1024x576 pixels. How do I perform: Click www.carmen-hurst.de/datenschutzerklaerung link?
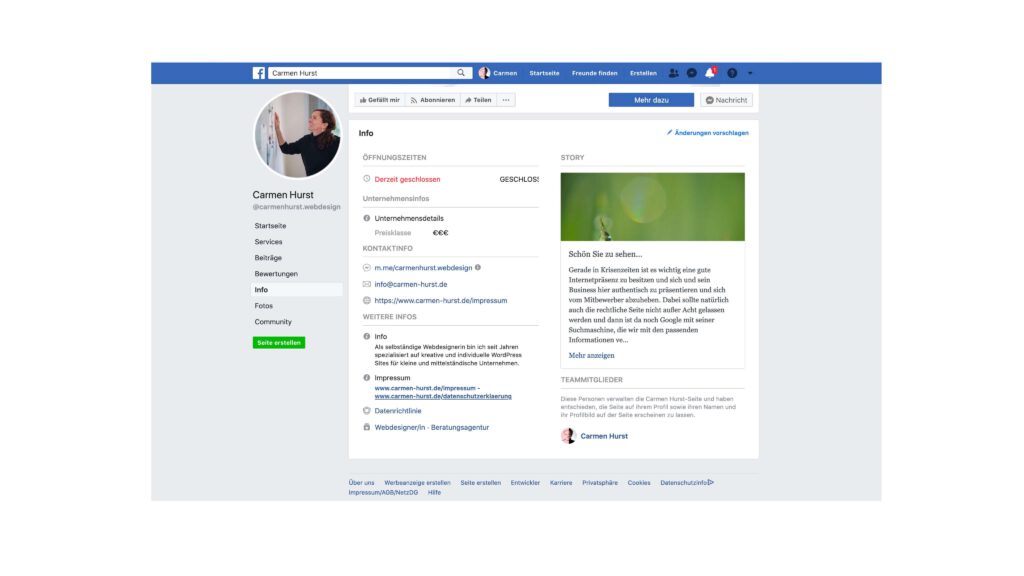(443, 396)
